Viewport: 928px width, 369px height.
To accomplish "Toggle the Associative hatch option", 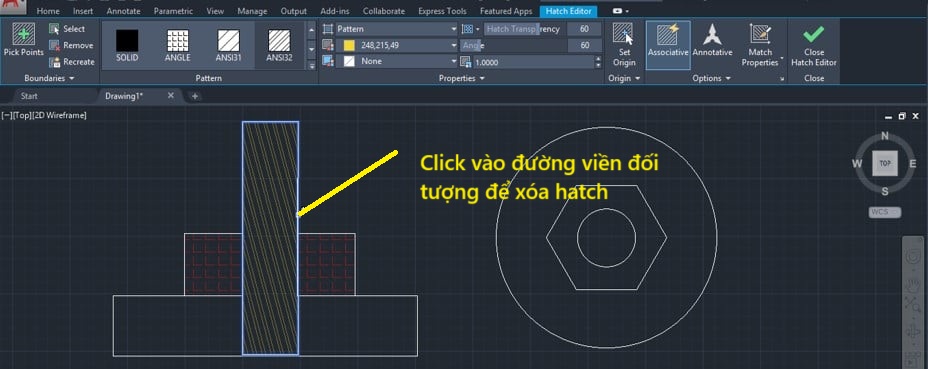I will (668, 45).
